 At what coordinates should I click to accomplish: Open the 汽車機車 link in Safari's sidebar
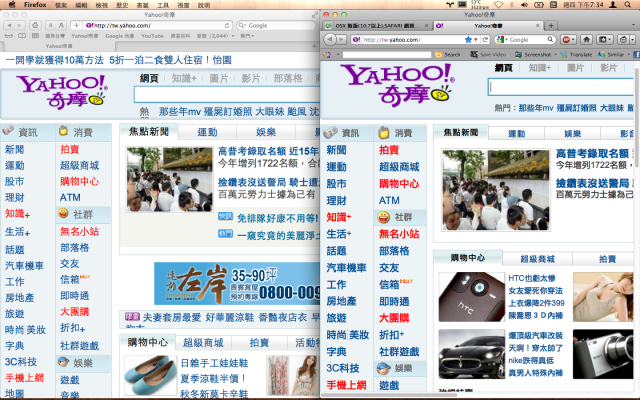[24, 266]
